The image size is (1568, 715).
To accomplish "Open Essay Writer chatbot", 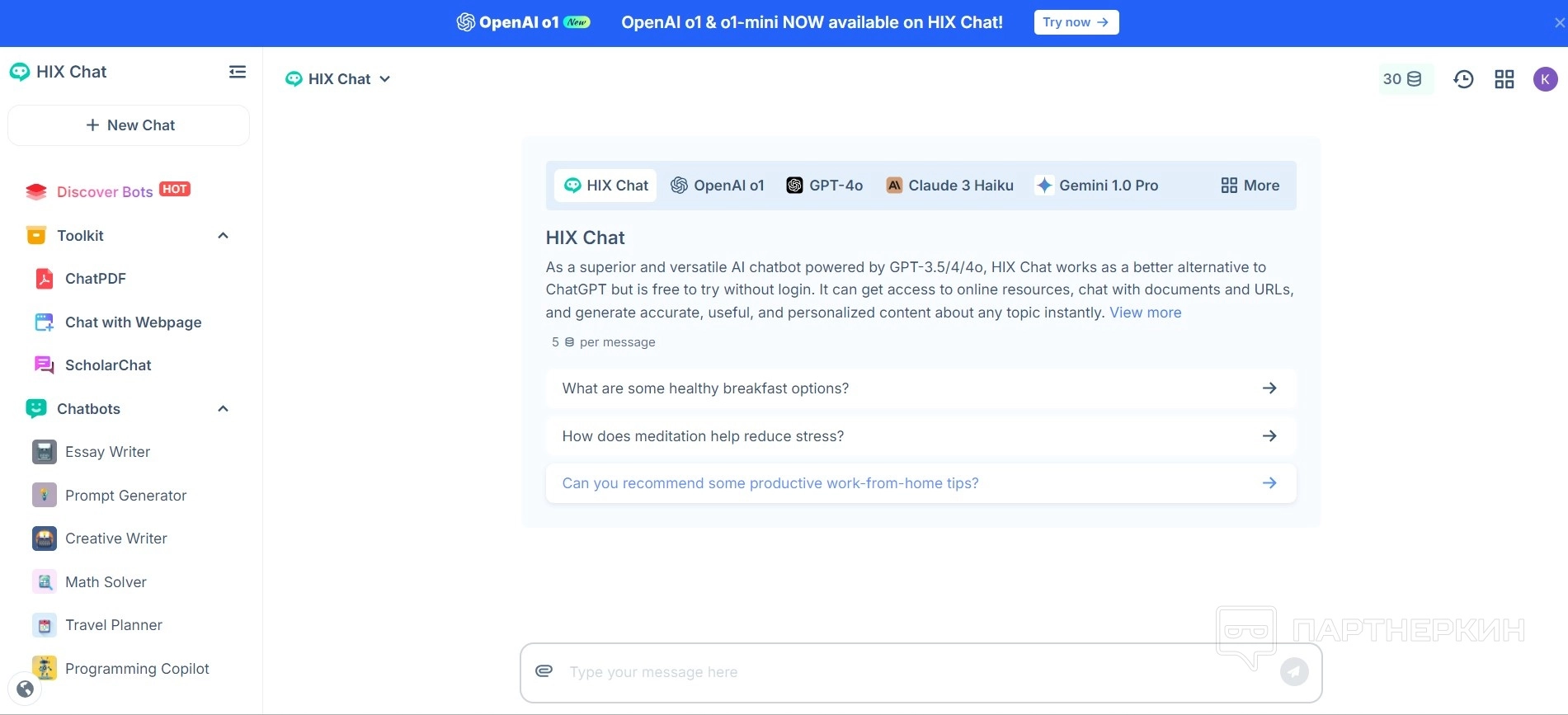I will point(107,452).
